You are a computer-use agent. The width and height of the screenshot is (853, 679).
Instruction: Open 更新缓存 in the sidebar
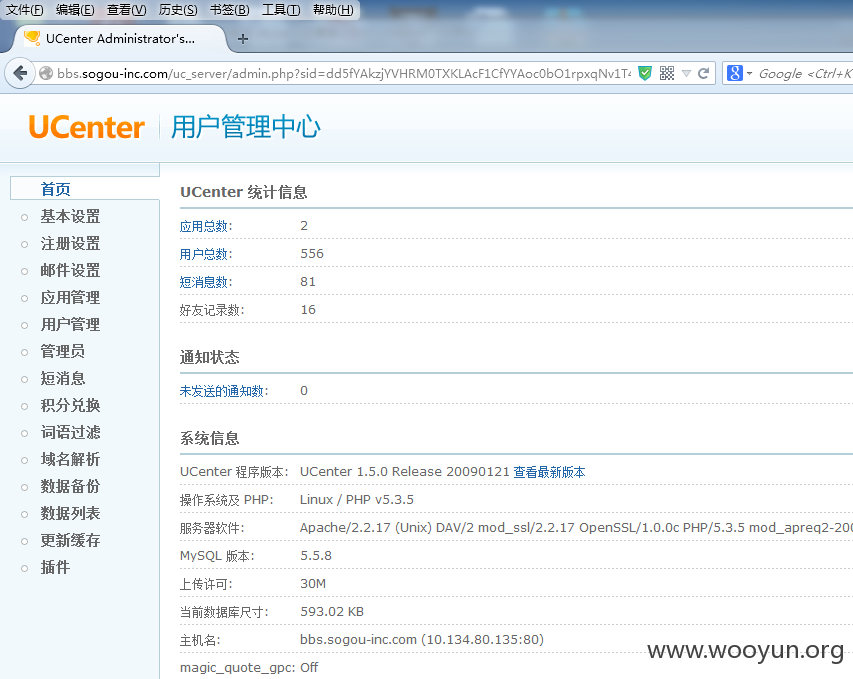point(70,540)
